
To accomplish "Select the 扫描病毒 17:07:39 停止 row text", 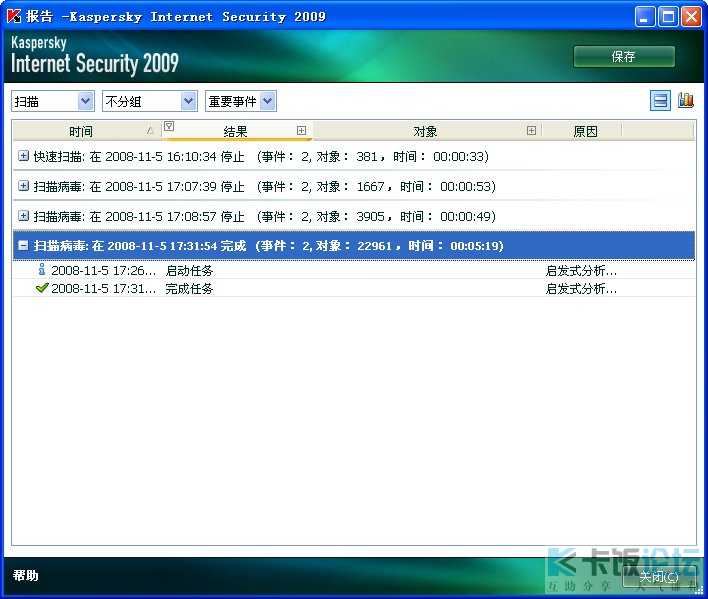I will click(x=265, y=186).
